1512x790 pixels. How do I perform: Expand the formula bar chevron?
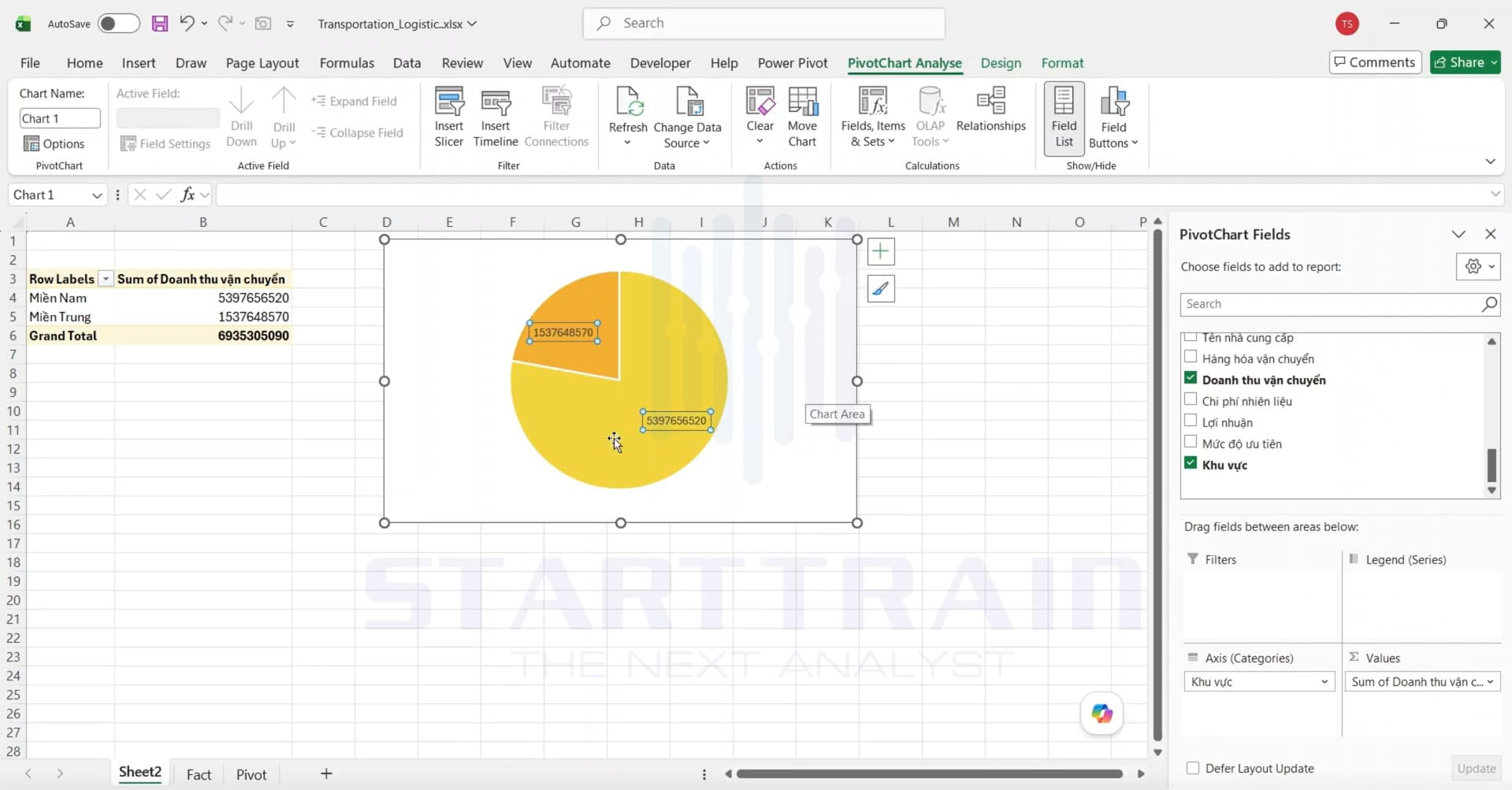[x=1495, y=194]
